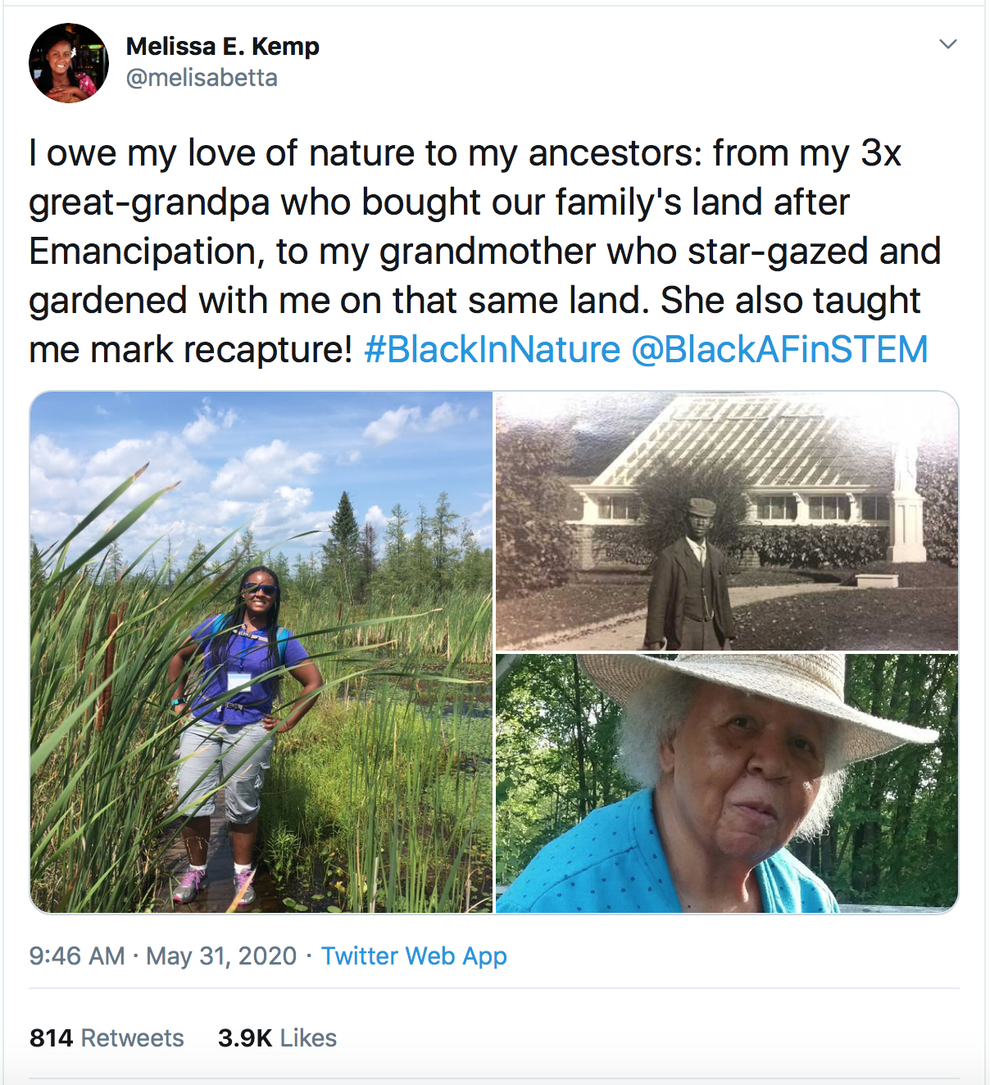
Task: Click the 9:46 AM tweet timestamp
Action: coord(77,956)
